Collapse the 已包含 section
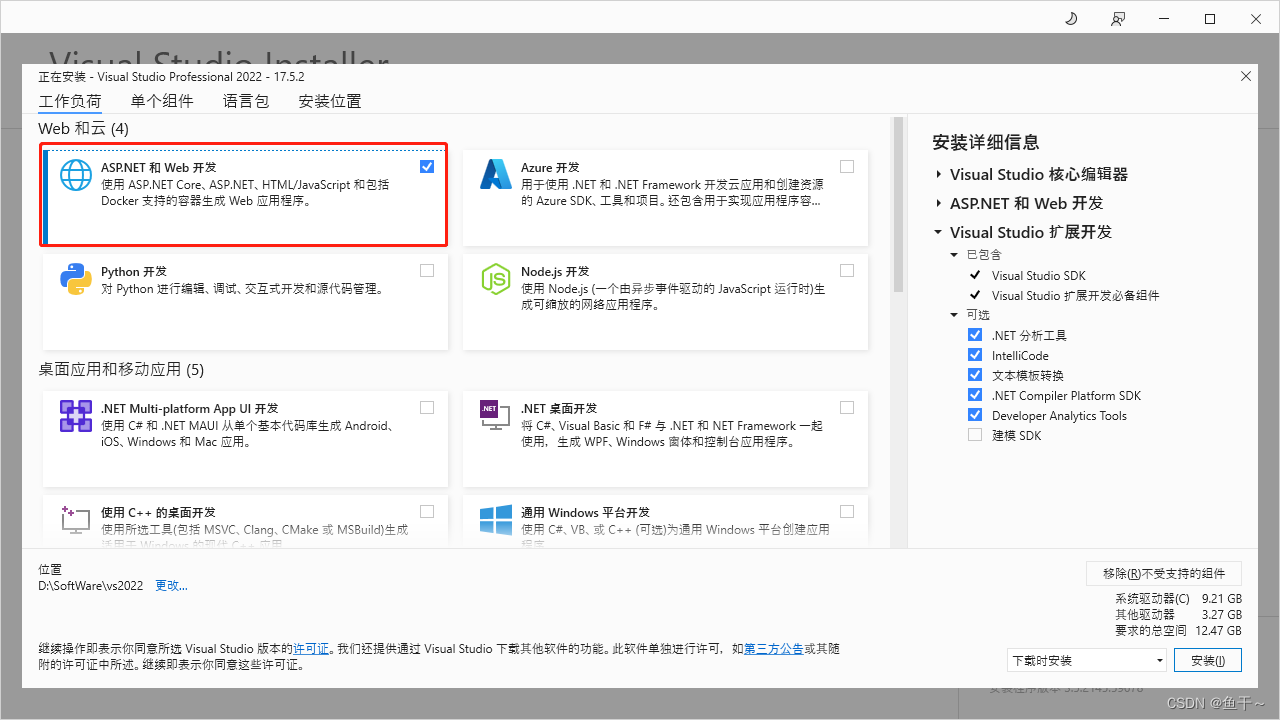The width and height of the screenshot is (1280, 720). click(955, 255)
